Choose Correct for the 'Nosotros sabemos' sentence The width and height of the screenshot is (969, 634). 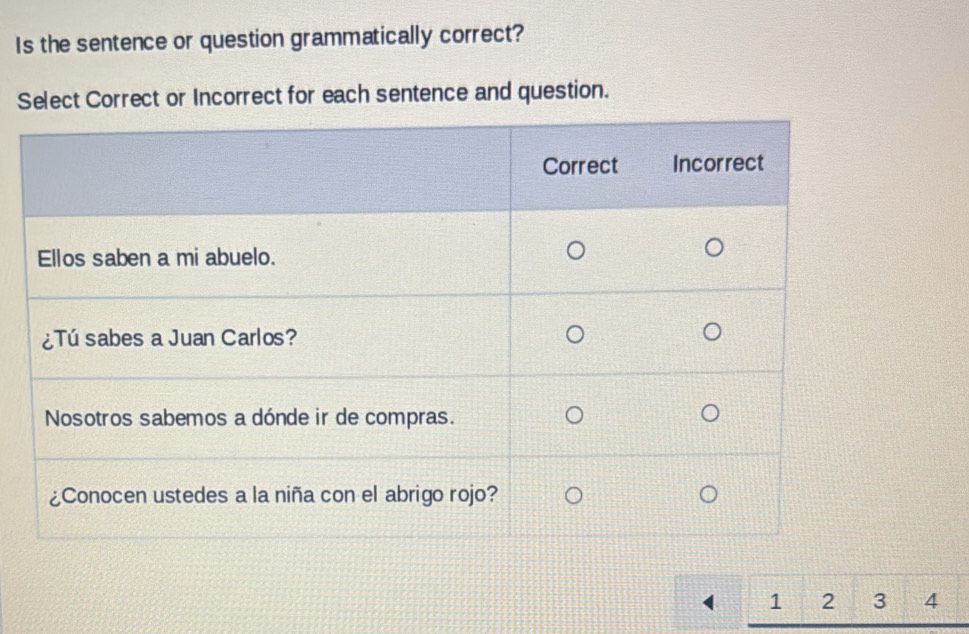[x=574, y=414]
